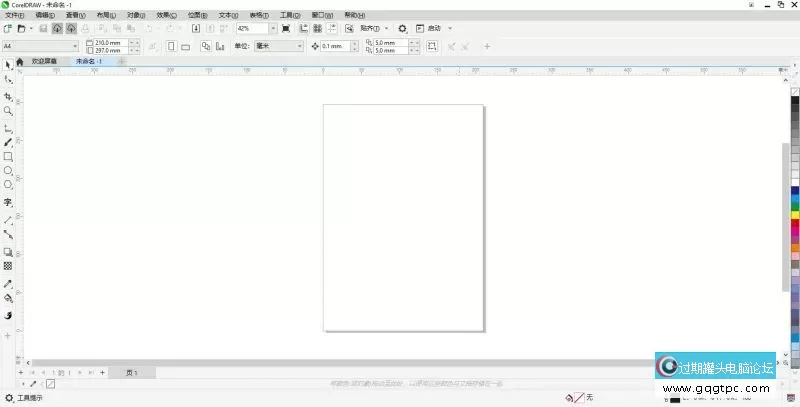Toggle the full-screen preview button
Screen dimensions: 800x407
[x=287, y=28]
